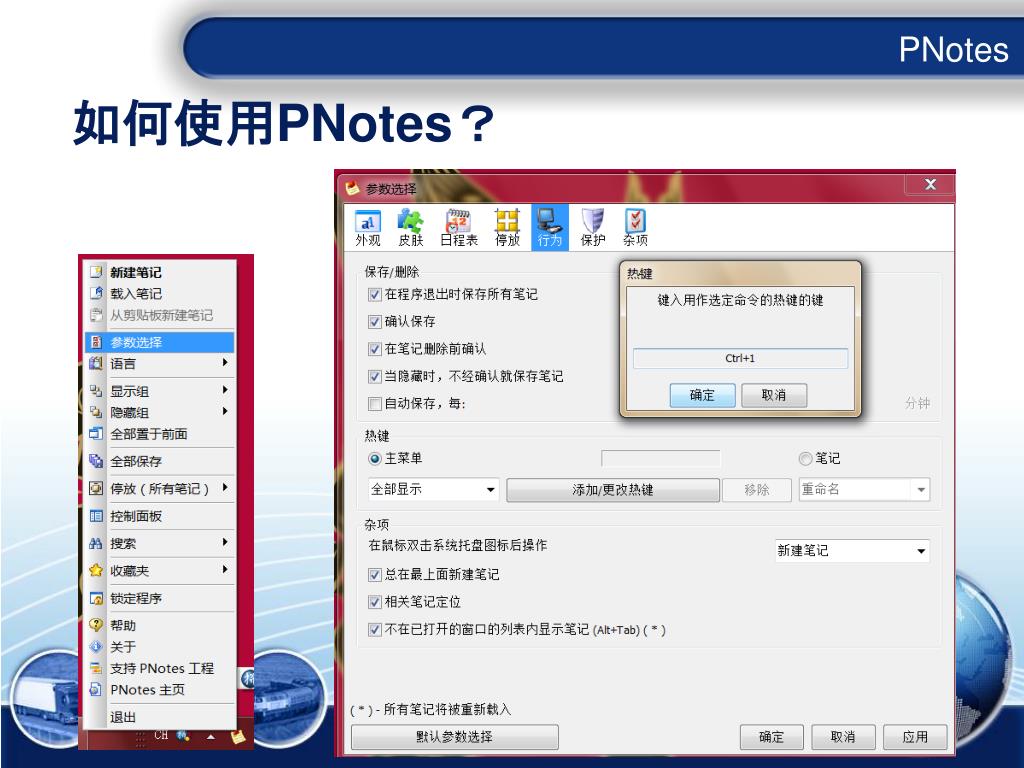
Task: Click the 隐藏组 hide group icon
Action: 96,412
